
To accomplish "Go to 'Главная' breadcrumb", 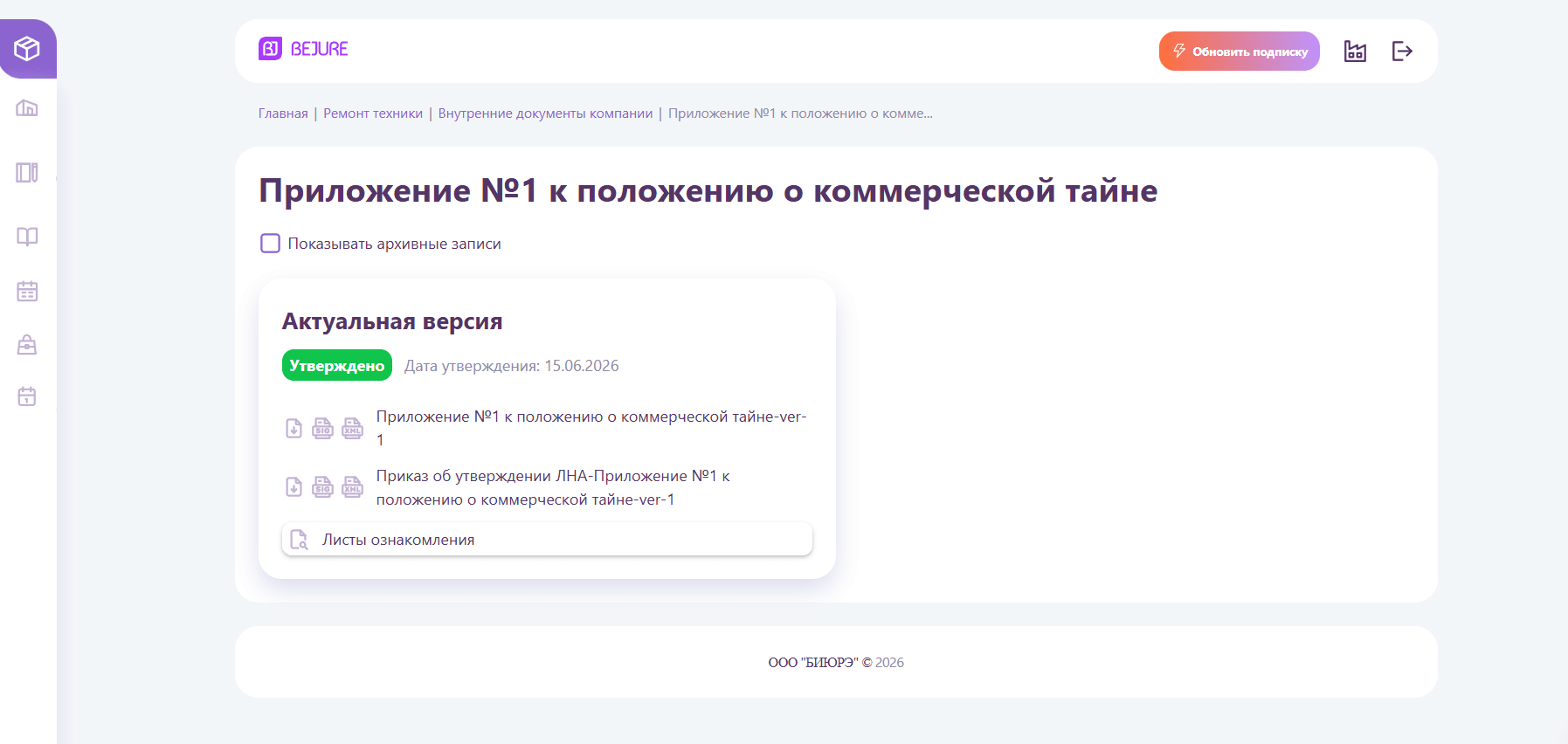I will point(283,114).
